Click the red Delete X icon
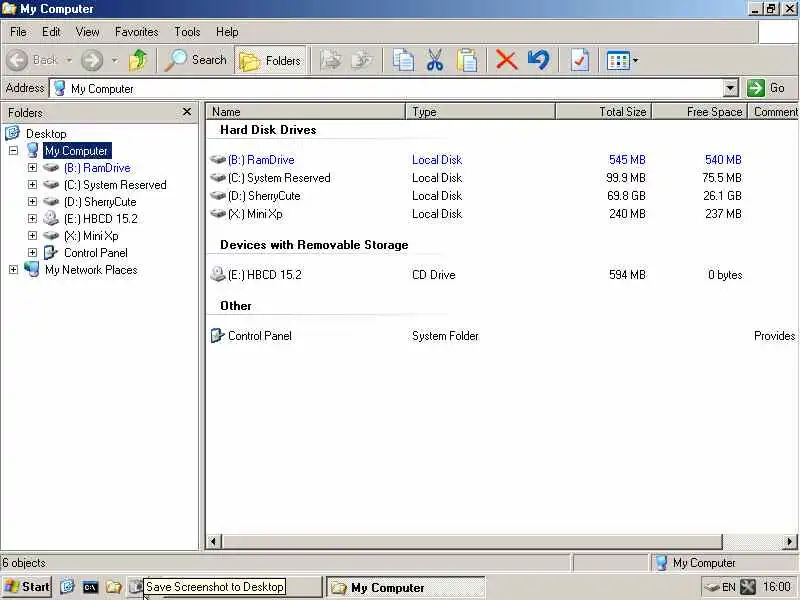800x600 pixels. (506, 60)
